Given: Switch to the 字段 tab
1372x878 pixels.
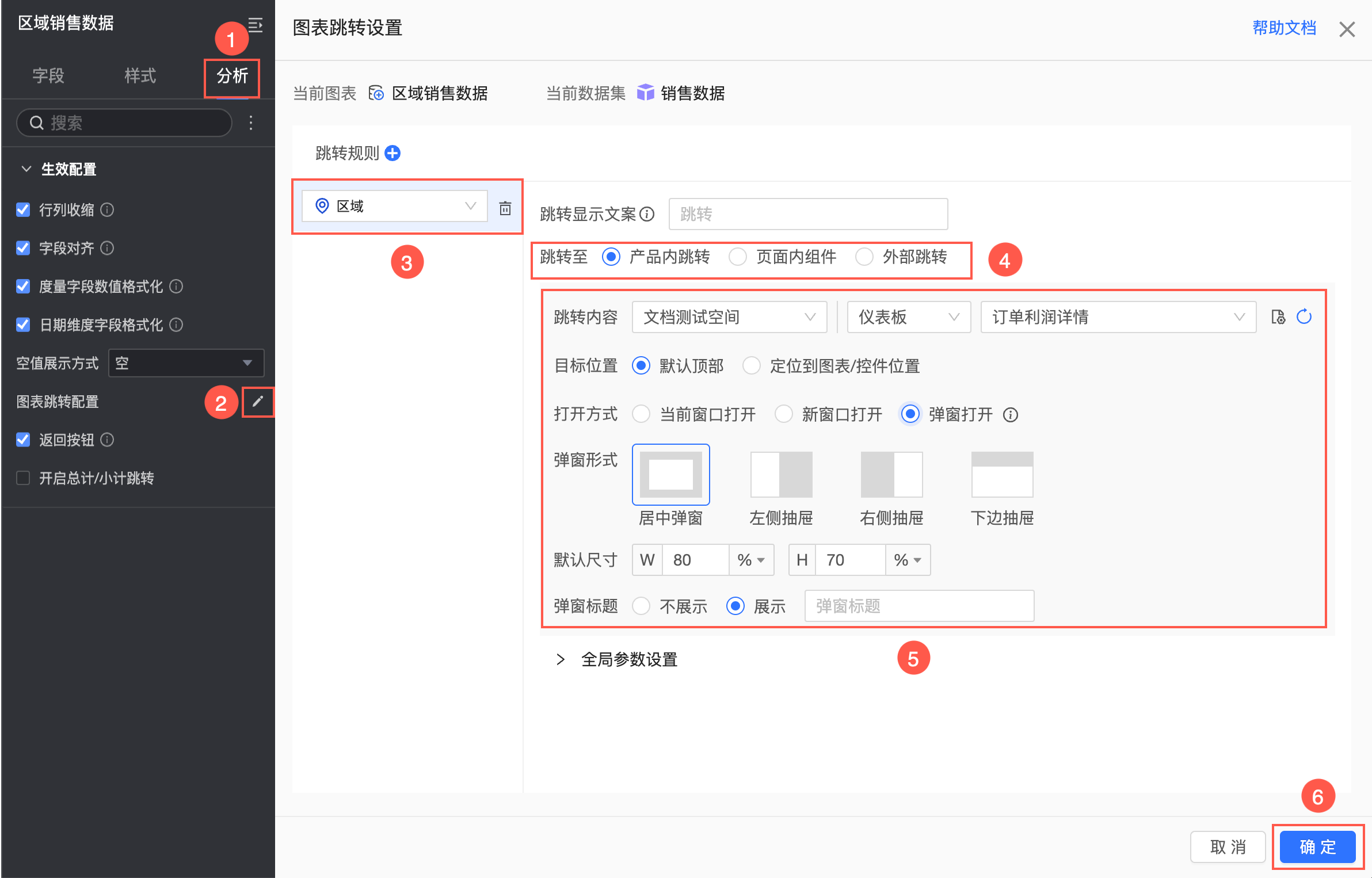Looking at the screenshot, I should (48, 75).
